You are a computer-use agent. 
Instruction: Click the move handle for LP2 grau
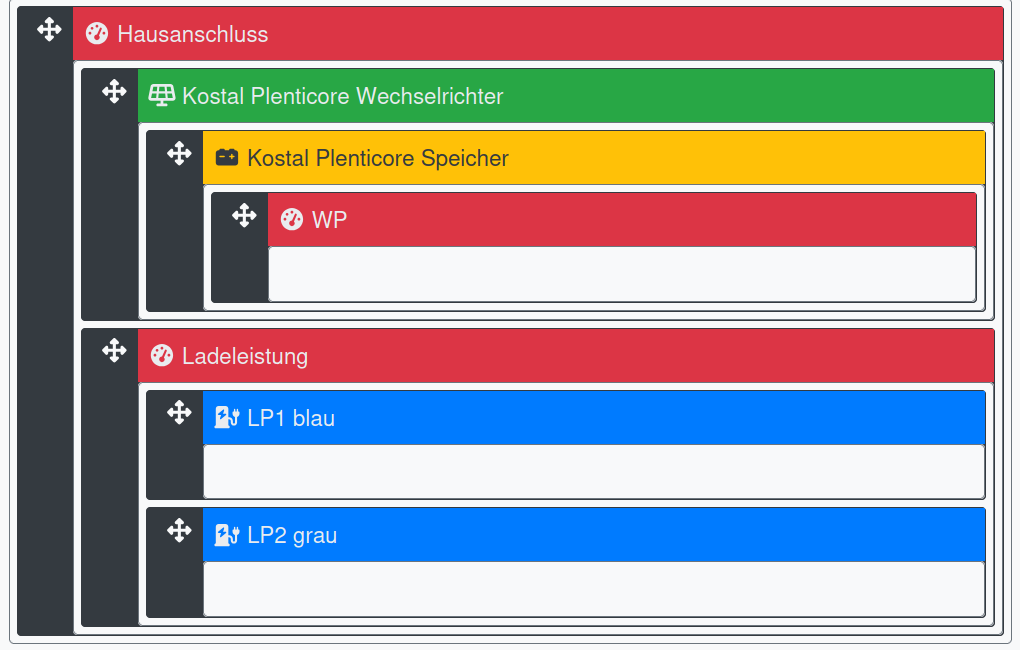(x=179, y=531)
